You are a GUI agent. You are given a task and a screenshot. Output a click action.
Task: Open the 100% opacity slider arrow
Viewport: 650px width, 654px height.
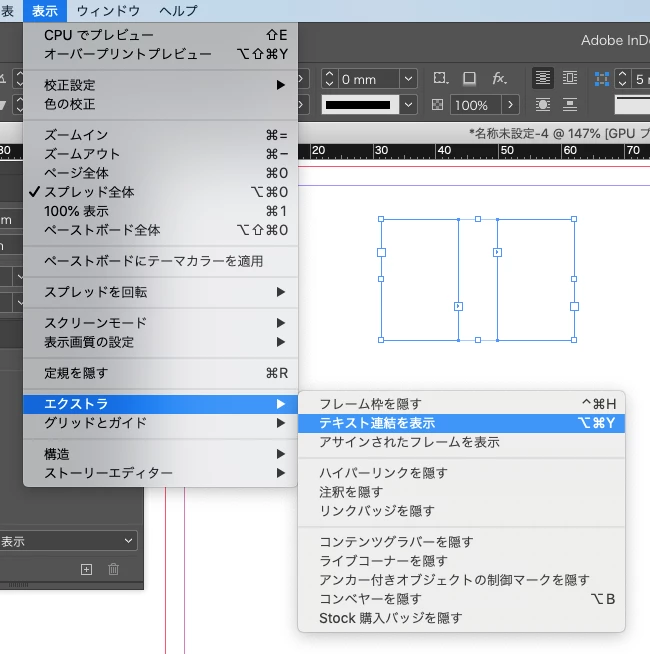point(510,105)
